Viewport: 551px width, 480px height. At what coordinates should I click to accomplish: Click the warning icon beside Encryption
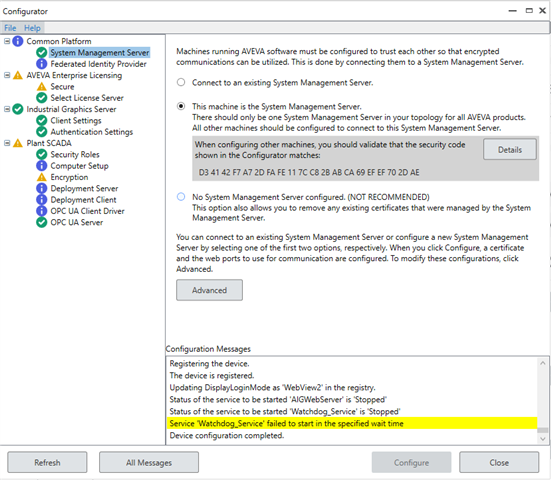point(41,177)
